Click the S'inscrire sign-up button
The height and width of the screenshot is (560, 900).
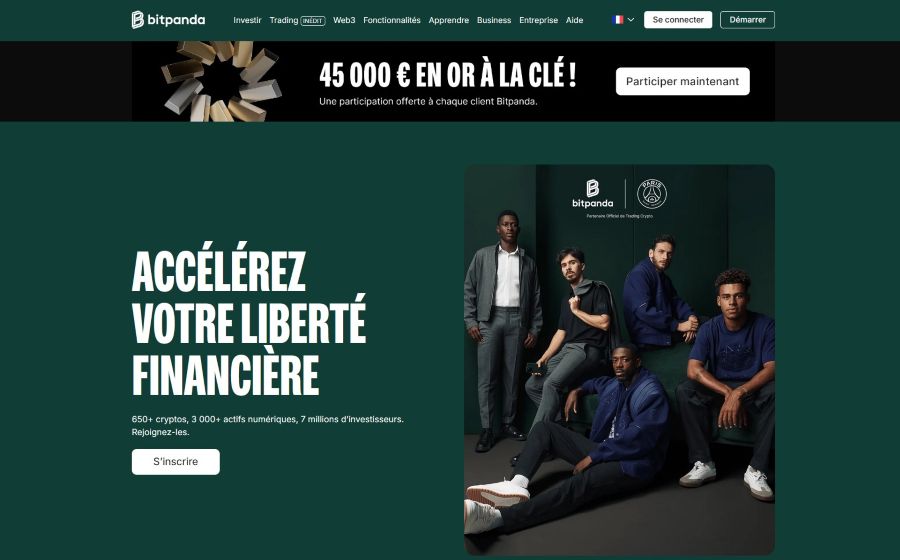click(176, 462)
